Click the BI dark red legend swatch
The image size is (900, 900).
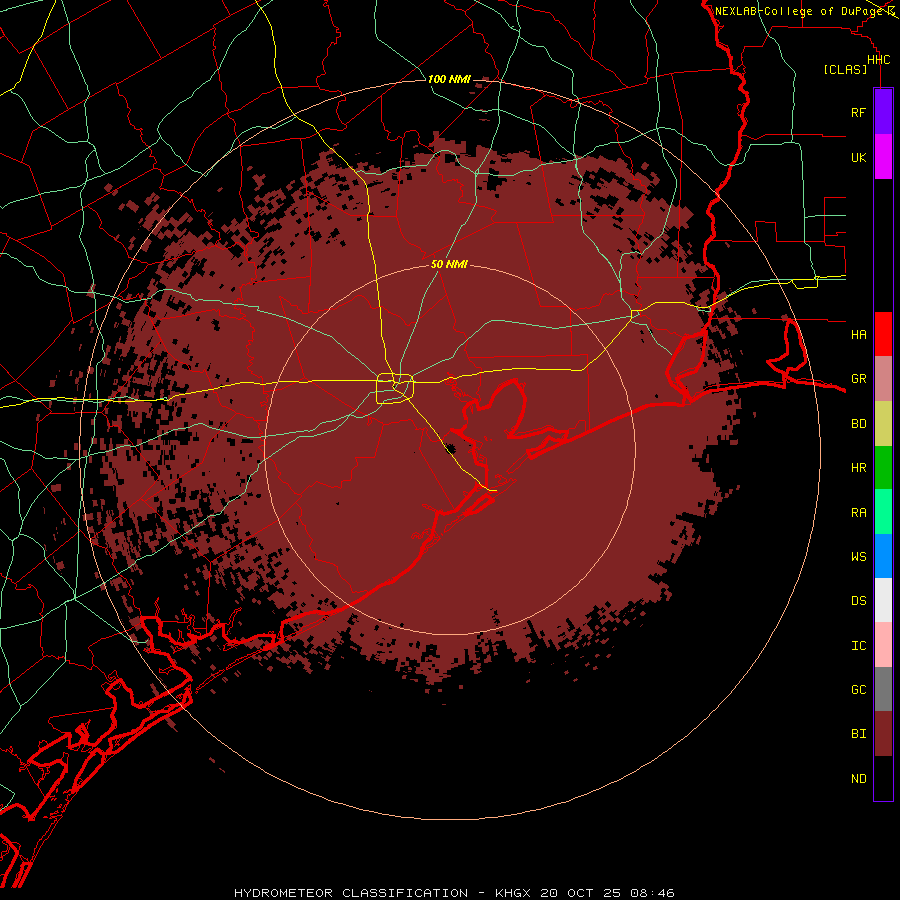coord(883,734)
